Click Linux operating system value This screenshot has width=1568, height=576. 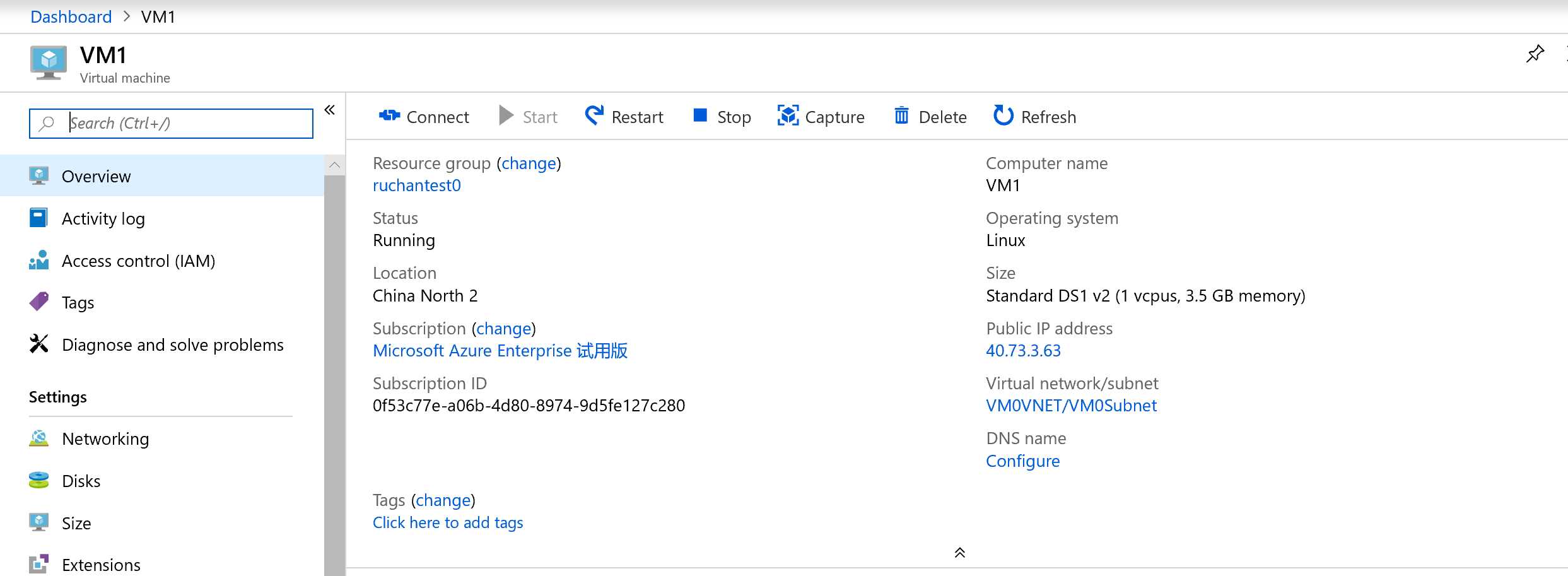(1005, 240)
